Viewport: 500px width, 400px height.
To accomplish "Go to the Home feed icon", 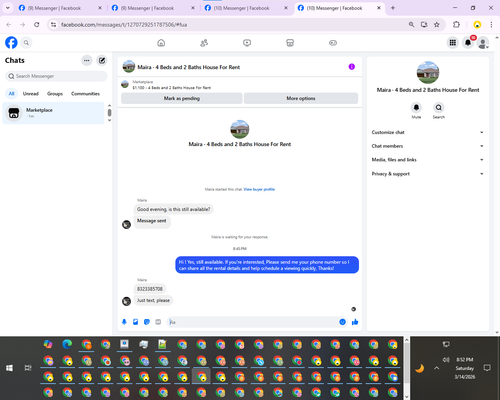I will 161,43.
